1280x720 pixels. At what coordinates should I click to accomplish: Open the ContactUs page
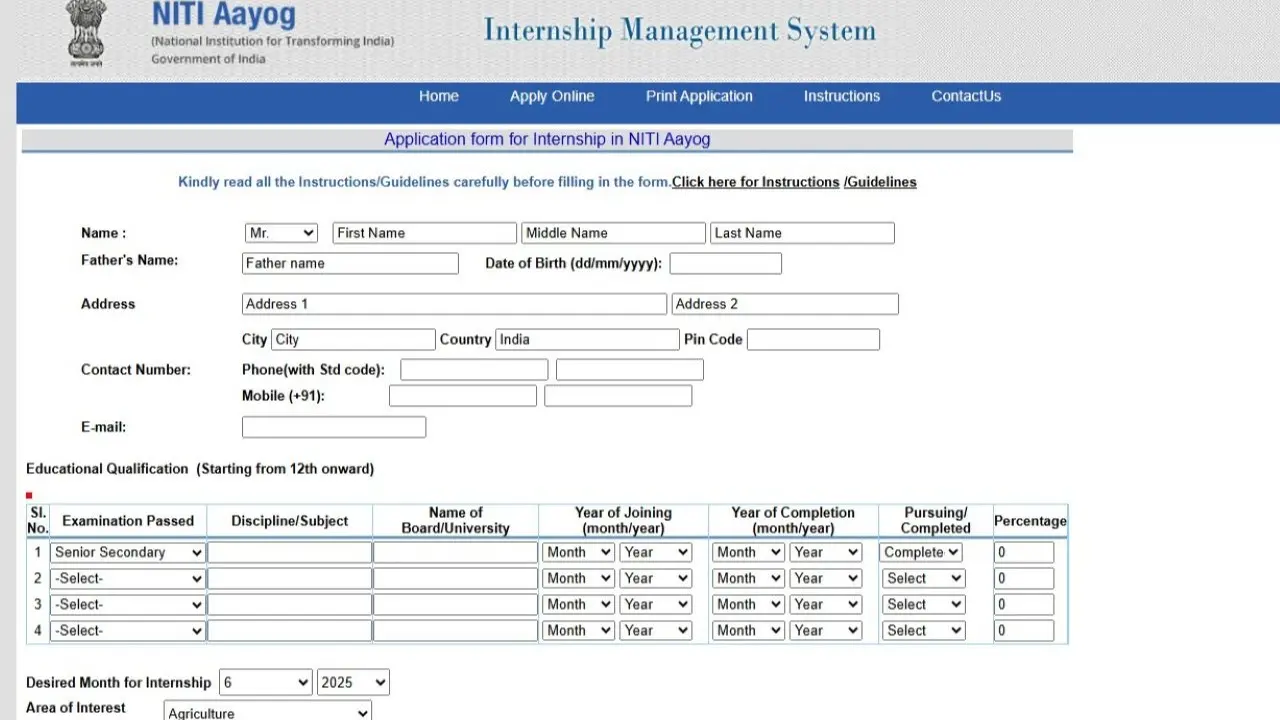[966, 96]
